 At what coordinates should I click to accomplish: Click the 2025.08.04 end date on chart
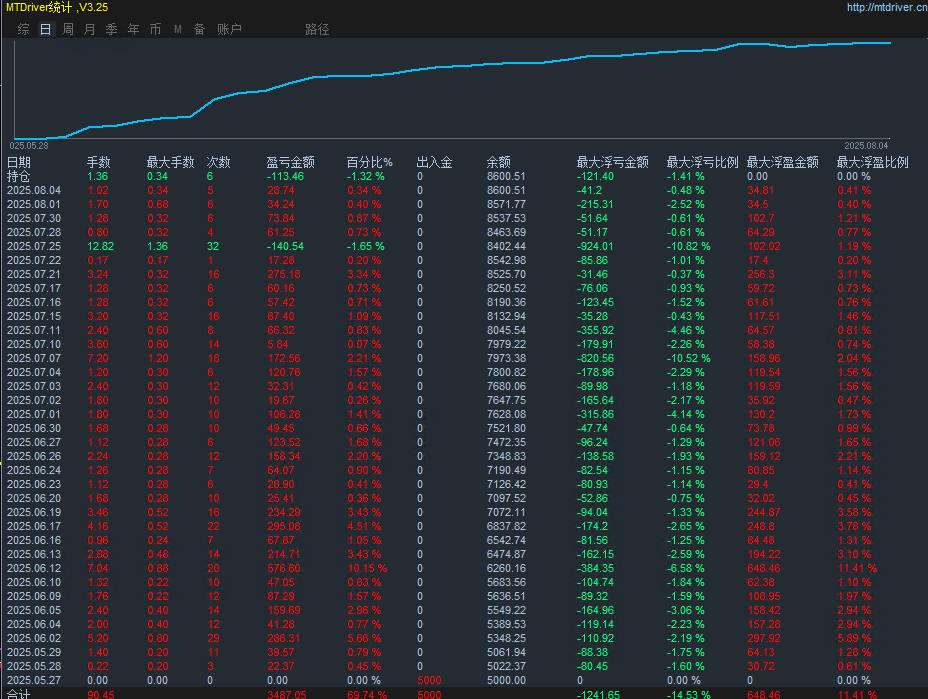tap(865, 145)
